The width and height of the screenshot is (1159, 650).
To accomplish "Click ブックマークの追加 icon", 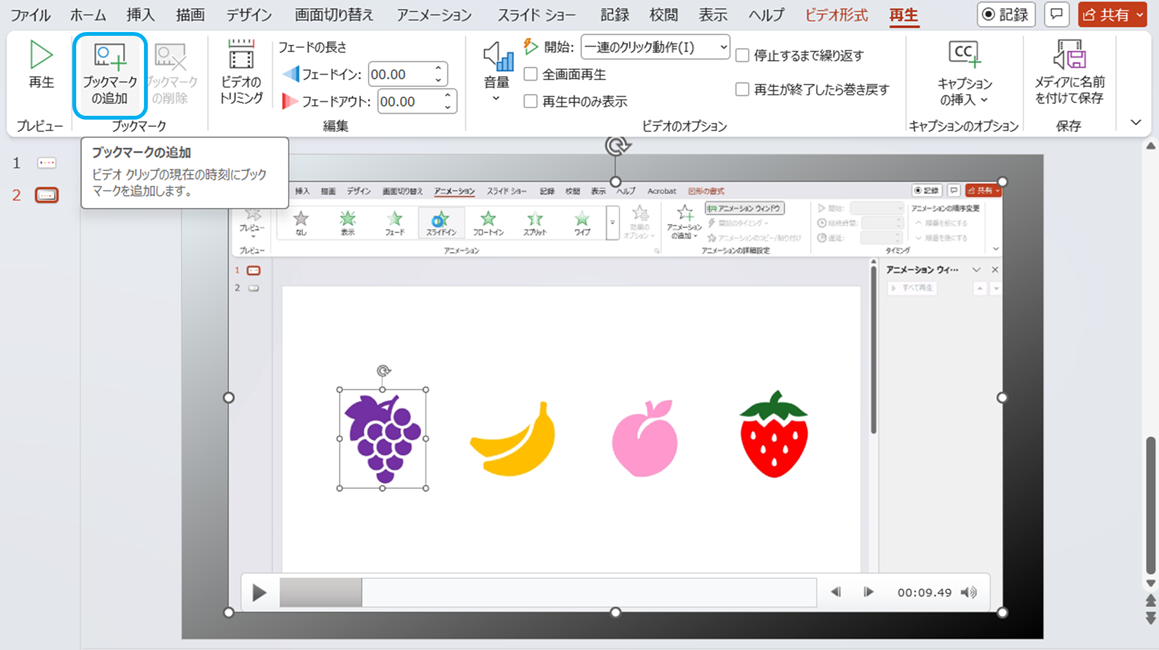I will click(109, 56).
